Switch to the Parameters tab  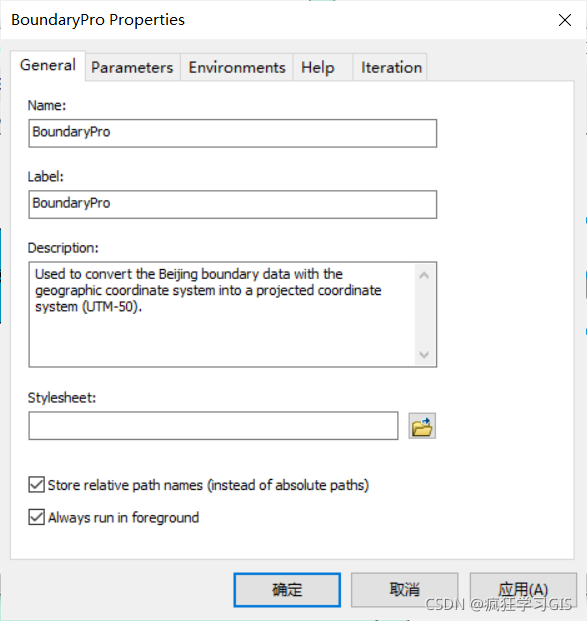(x=132, y=67)
